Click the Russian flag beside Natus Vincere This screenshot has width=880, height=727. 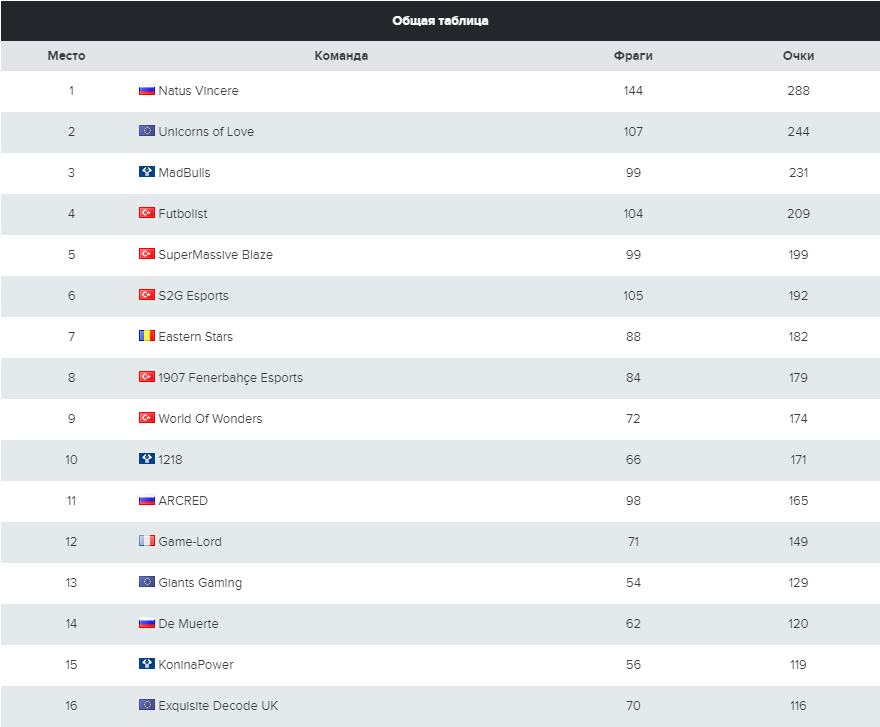(x=146, y=90)
